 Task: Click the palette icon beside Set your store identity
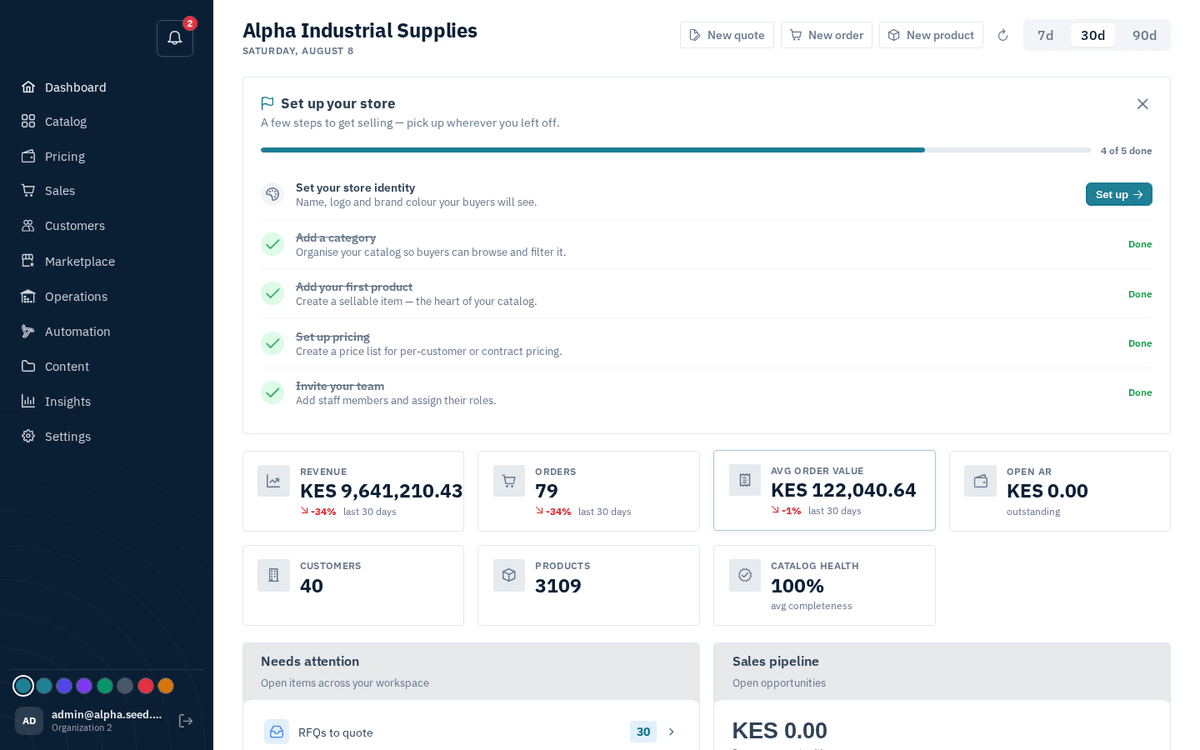pos(273,194)
